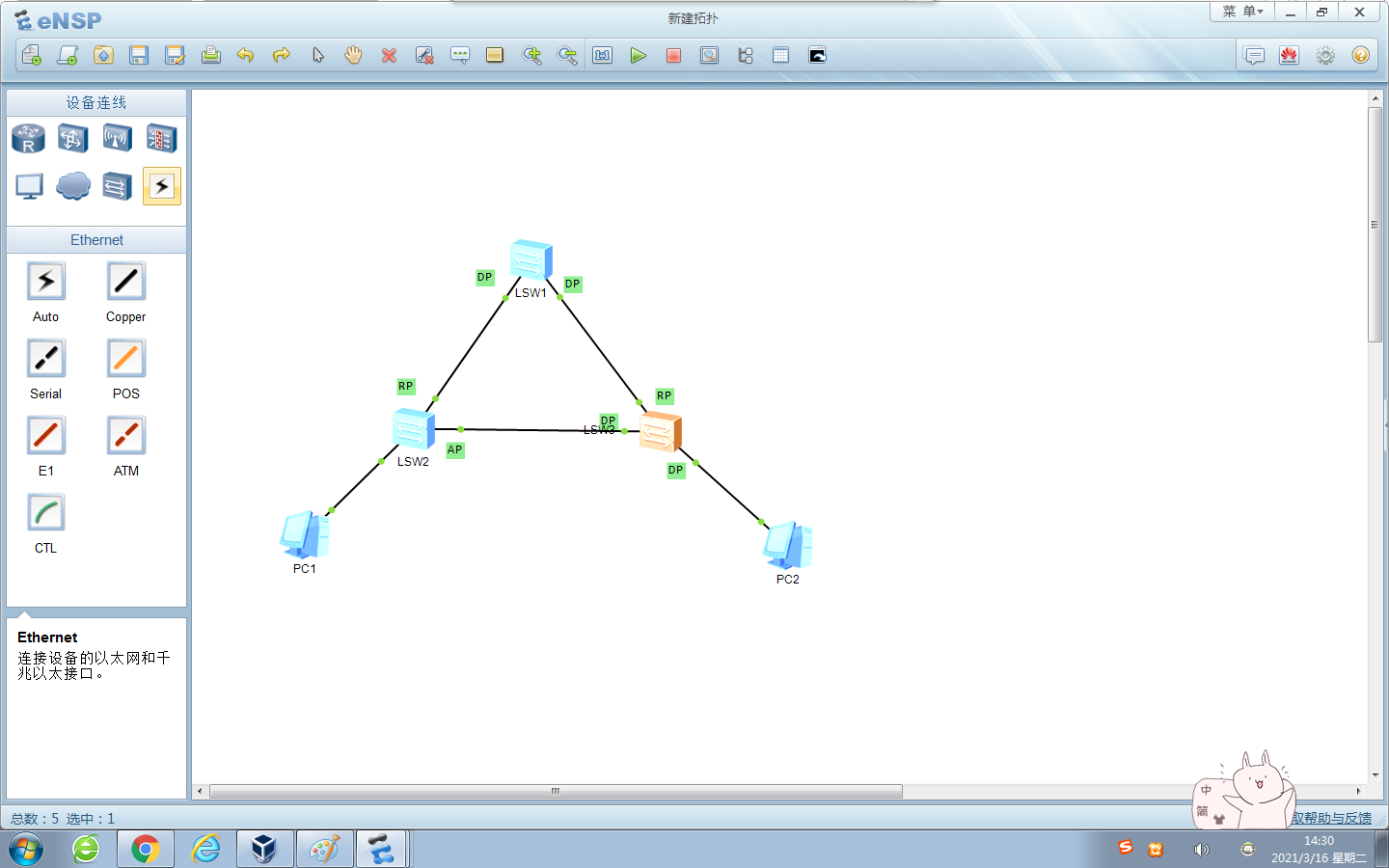Viewport: 1389px width, 868px height.
Task: Select the Firewall device category icon
Action: point(161,139)
